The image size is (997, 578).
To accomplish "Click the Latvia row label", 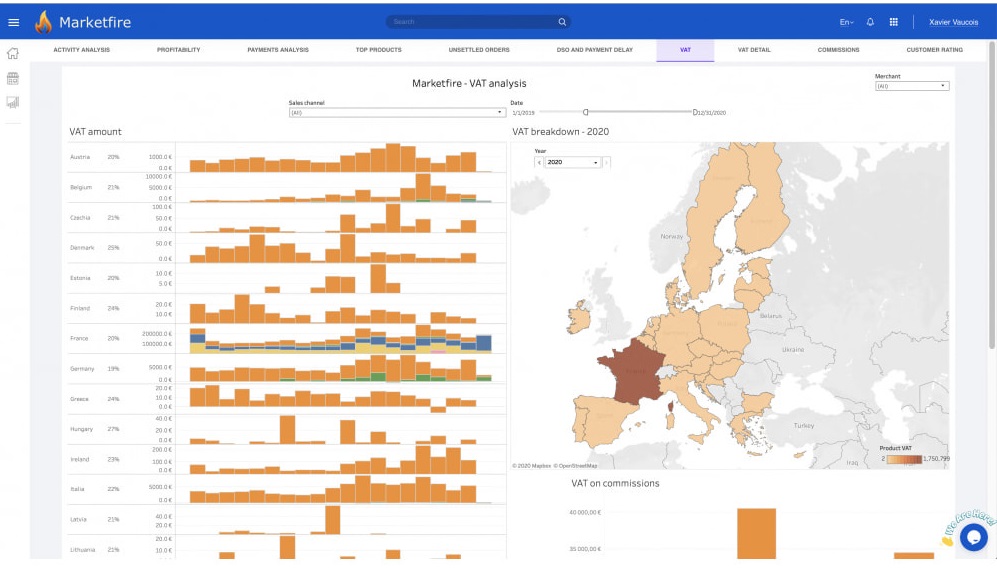I will [78, 520].
